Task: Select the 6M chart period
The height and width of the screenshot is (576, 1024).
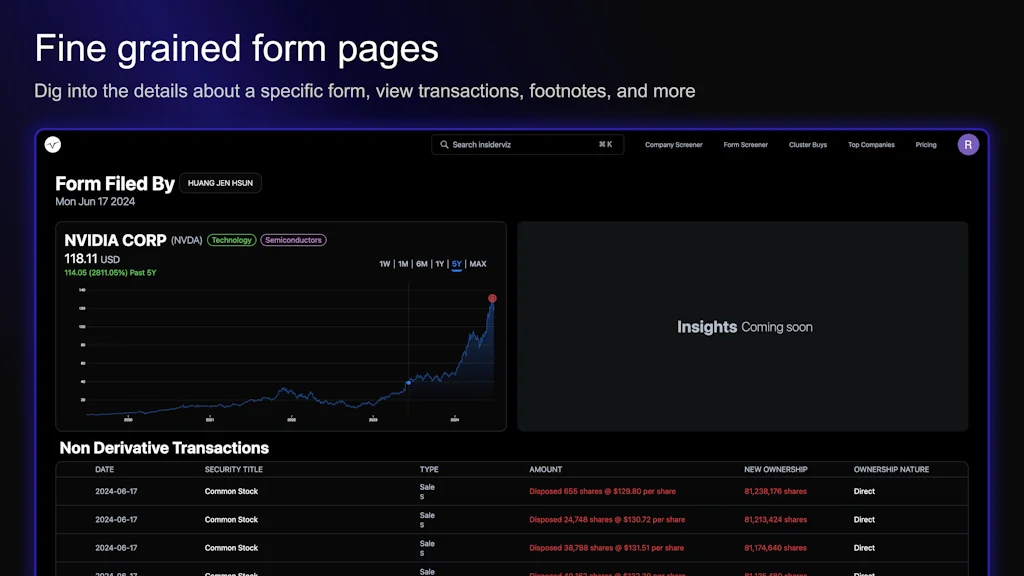Action: [x=420, y=264]
